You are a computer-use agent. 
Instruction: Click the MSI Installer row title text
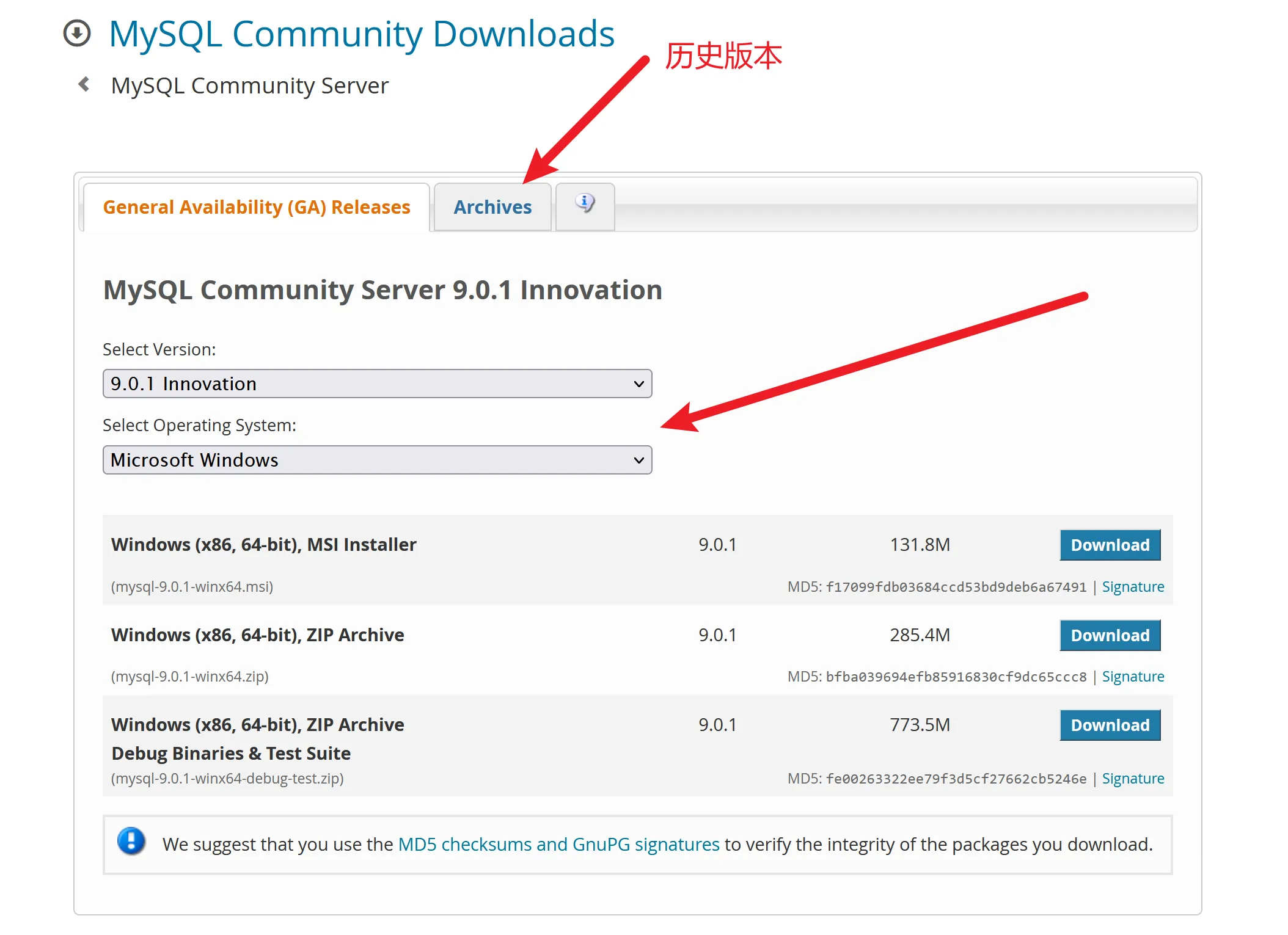[x=263, y=544]
